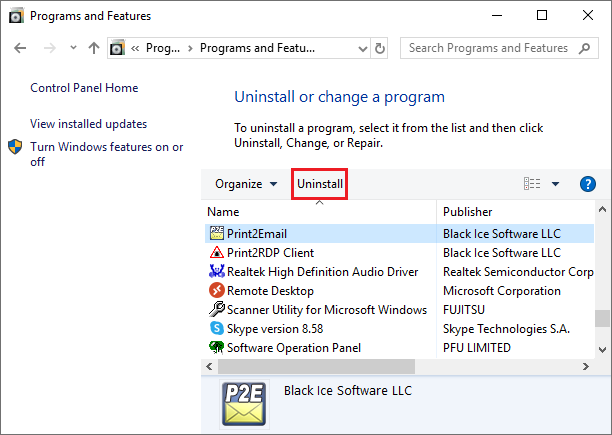Click the Windows features shield icon
The width and height of the screenshot is (612, 435).
pyautogui.click(x=15, y=147)
